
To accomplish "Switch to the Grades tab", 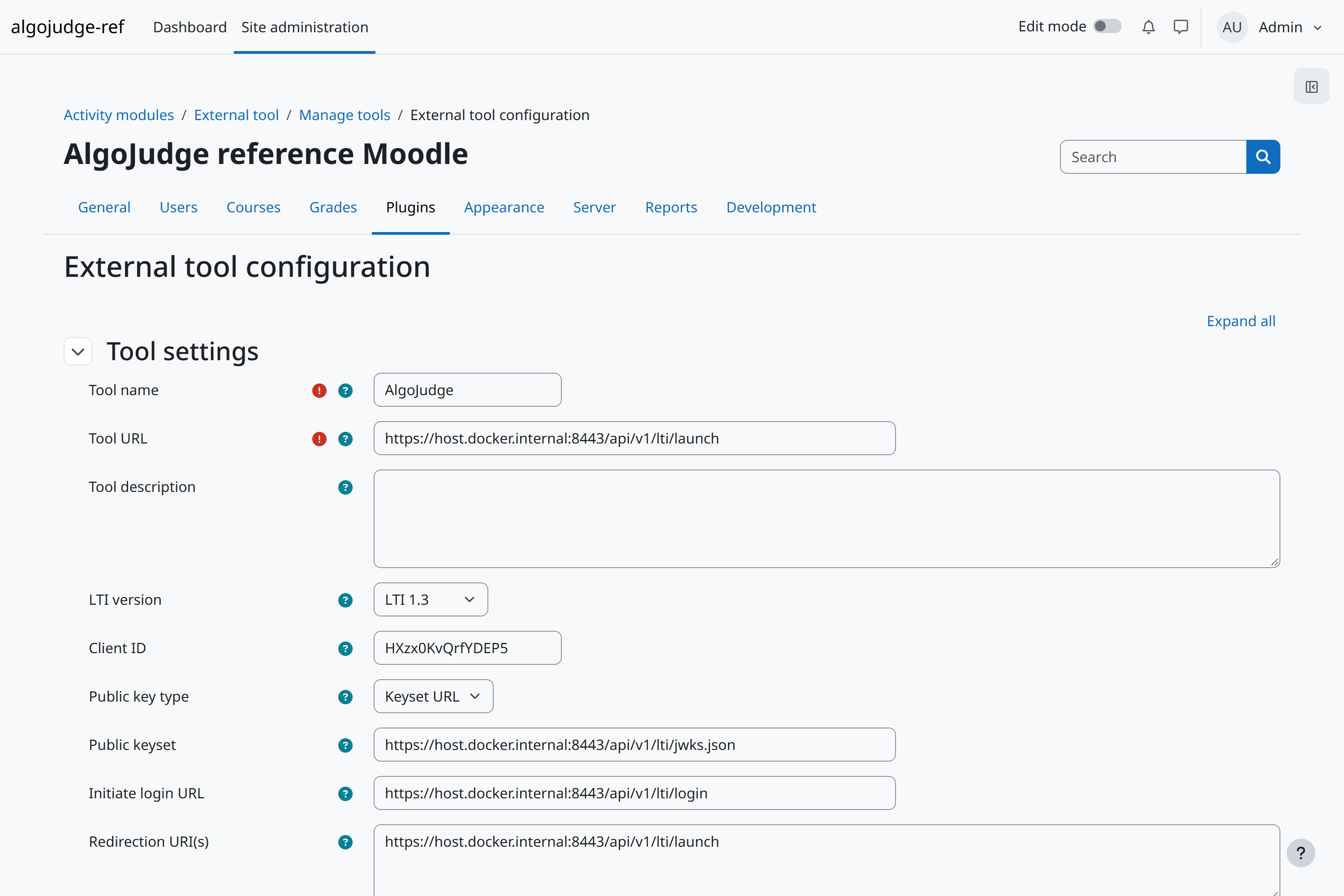I will click(333, 207).
